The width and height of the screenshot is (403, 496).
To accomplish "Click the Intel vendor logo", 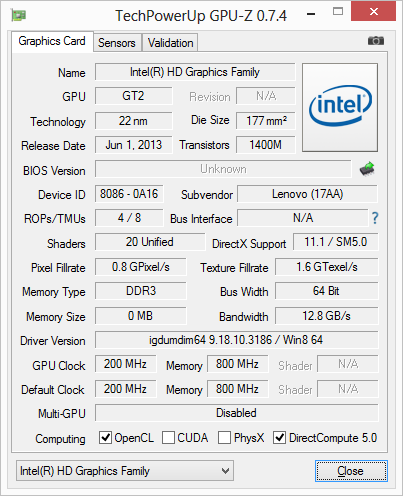I will click(x=340, y=107).
